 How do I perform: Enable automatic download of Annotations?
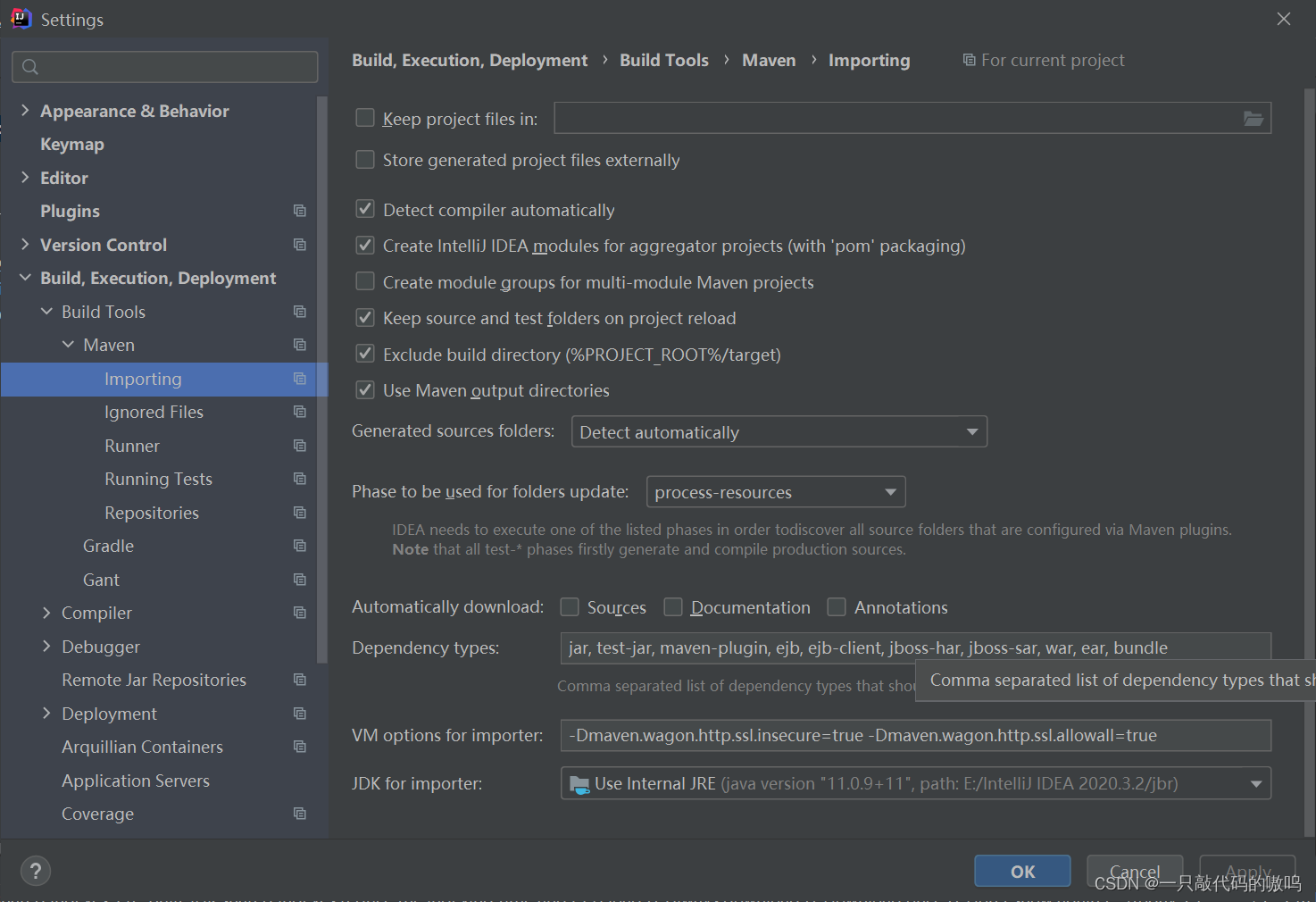pyautogui.click(x=837, y=607)
